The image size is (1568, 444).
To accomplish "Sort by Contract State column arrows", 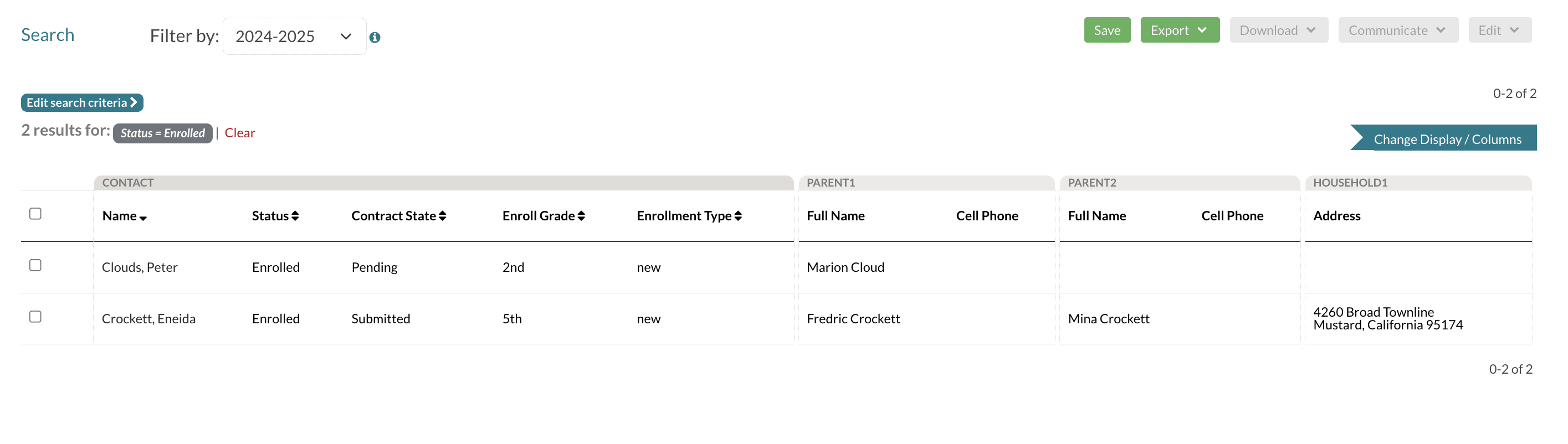I will click(443, 216).
